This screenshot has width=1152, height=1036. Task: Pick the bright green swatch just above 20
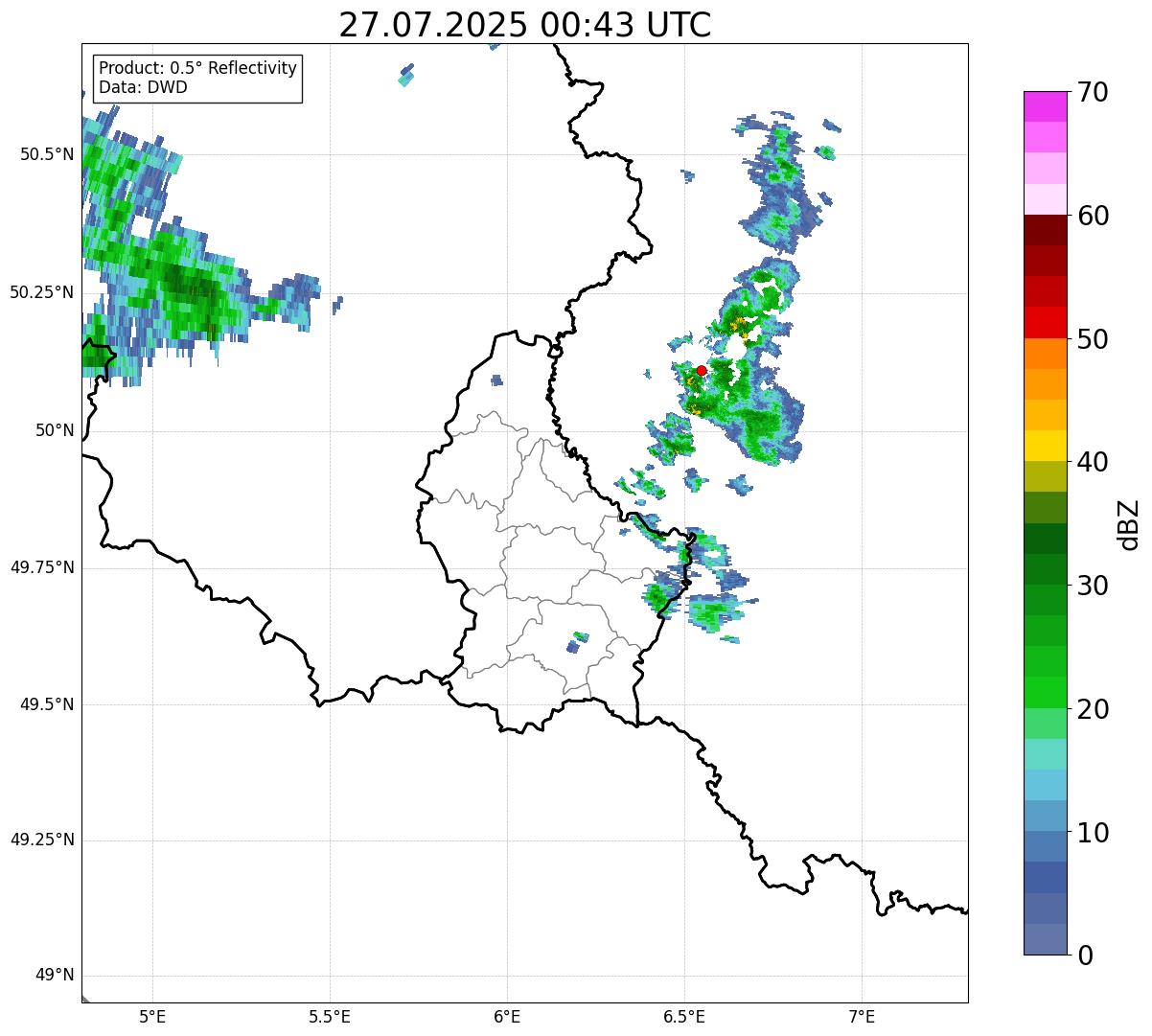click(x=1045, y=693)
